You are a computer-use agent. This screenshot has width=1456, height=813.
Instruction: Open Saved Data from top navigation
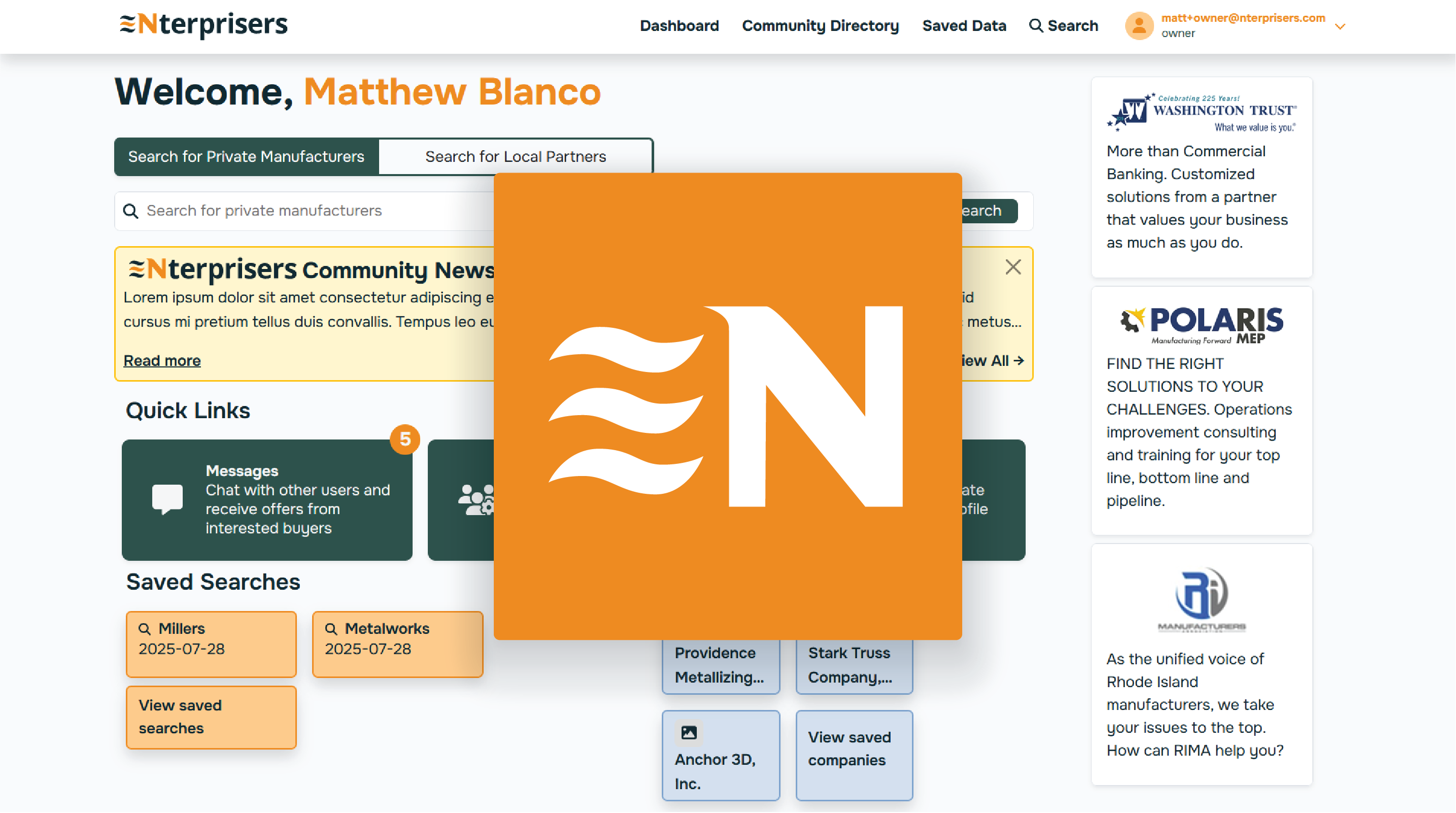point(964,25)
